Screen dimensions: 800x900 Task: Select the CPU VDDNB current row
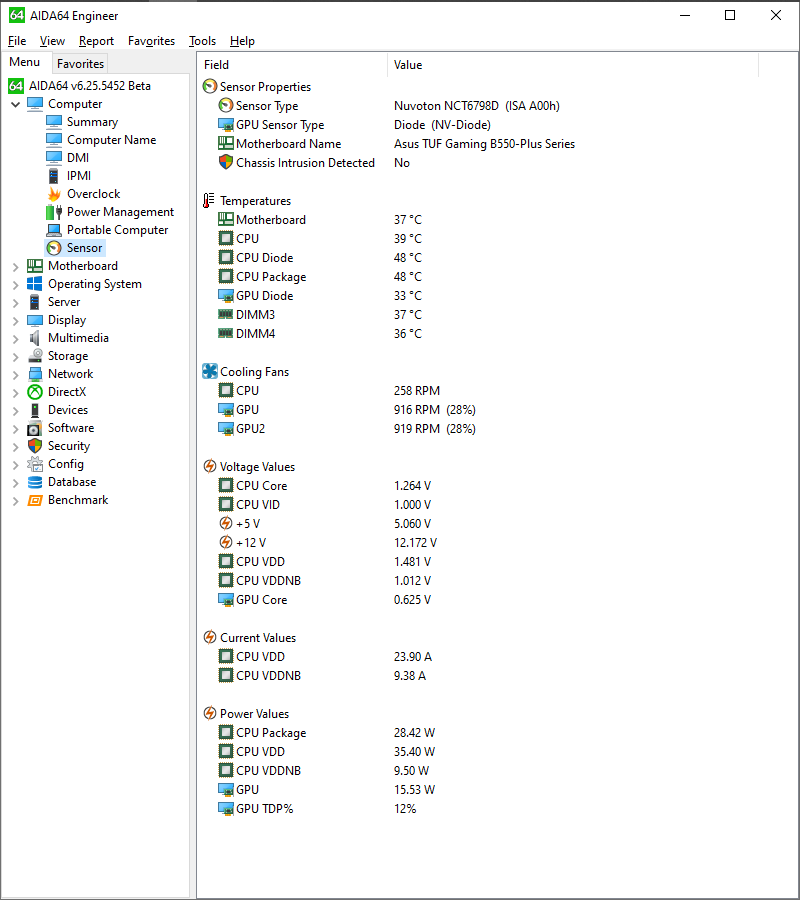point(498,676)
